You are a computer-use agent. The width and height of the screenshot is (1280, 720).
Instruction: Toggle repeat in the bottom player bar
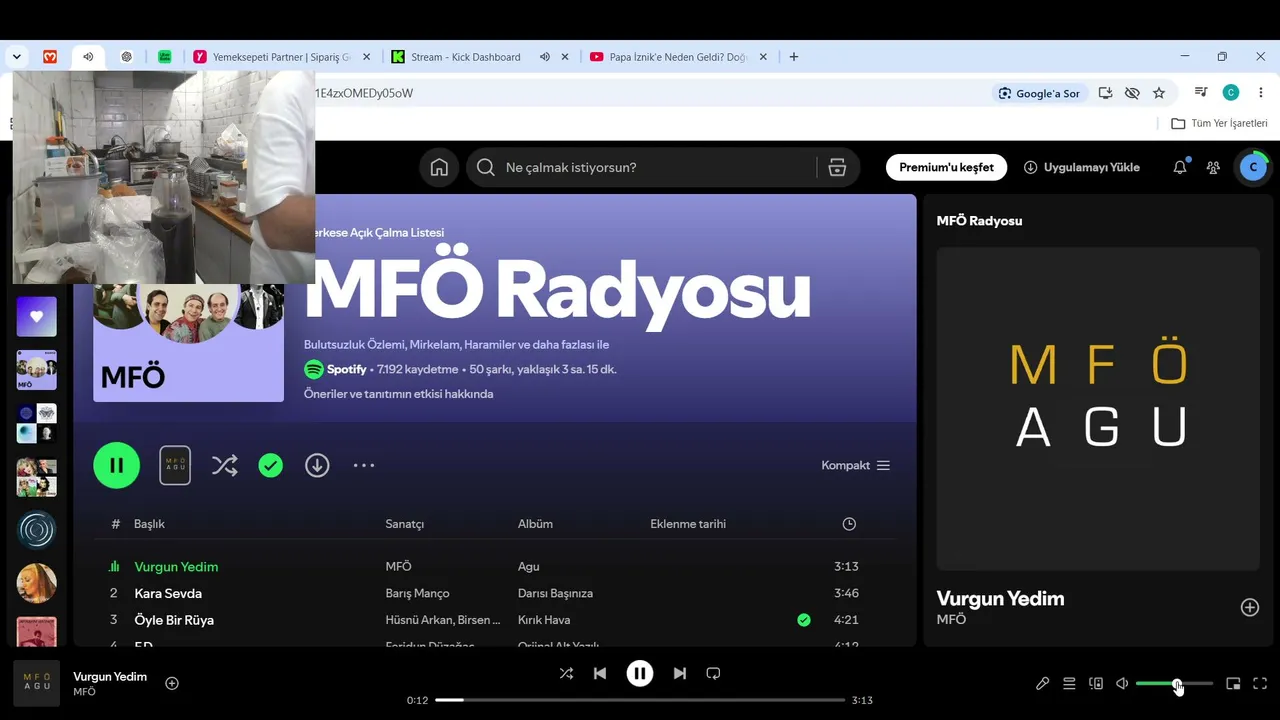point(713,673)
